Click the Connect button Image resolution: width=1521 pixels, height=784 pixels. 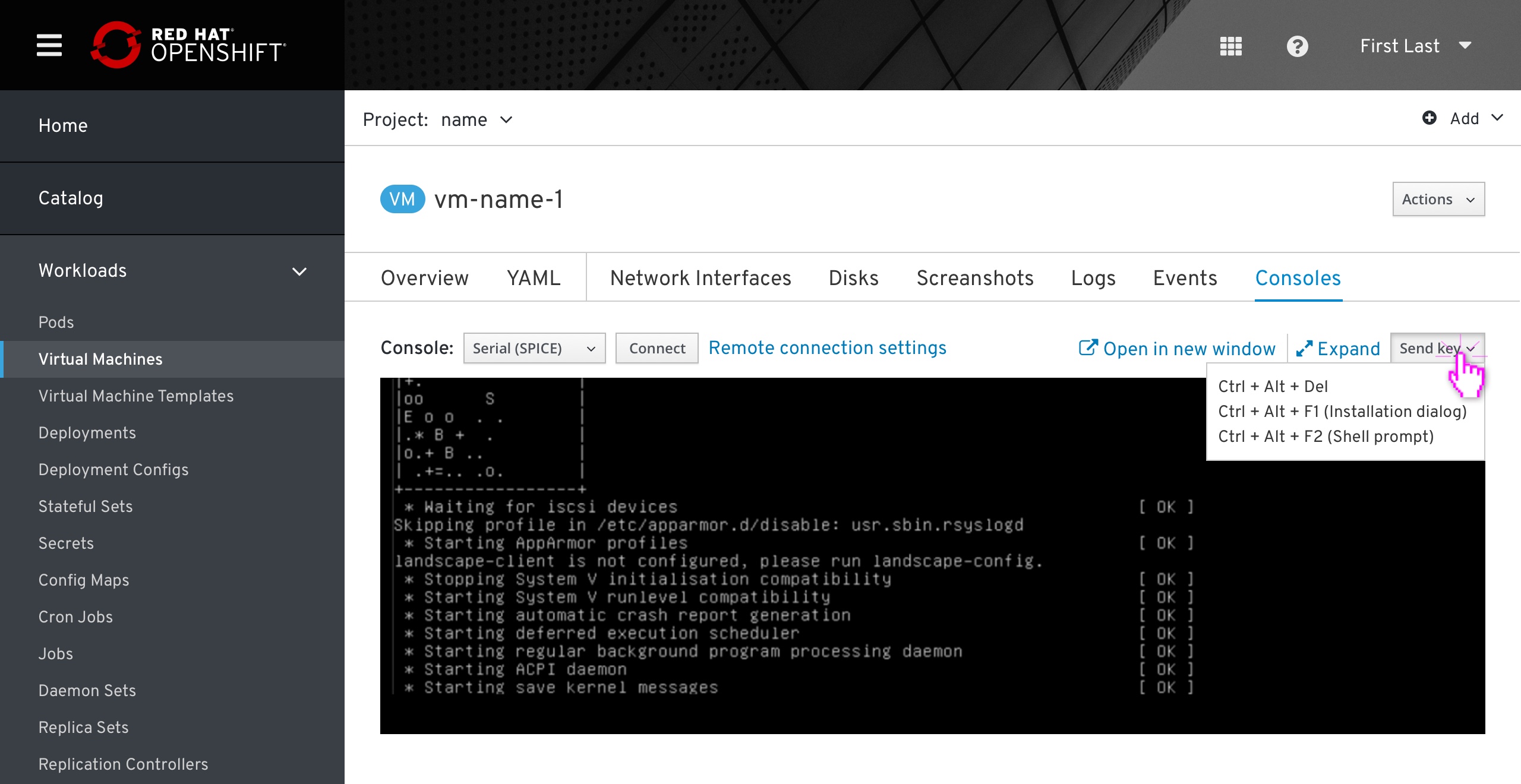657,348
